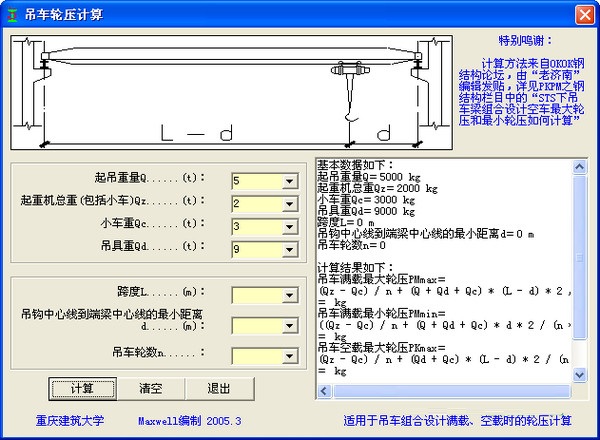Click the horizontal scrollbar left arrow
This screenshot has height=440, width=600.
point(324,391)
